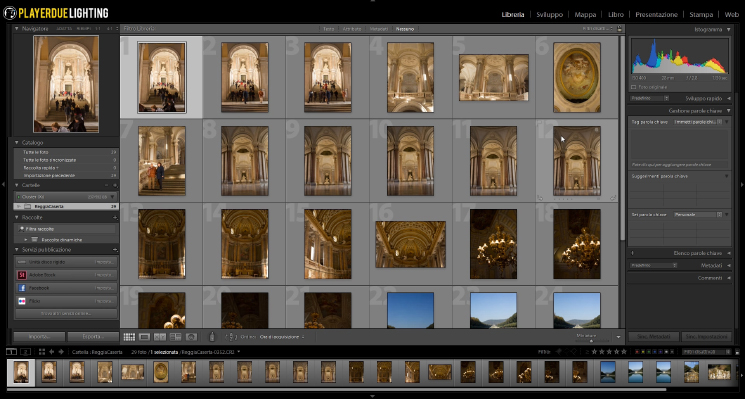
Task: Click the Esporta button
Action: pyautogui.click(x=93, y=337)
